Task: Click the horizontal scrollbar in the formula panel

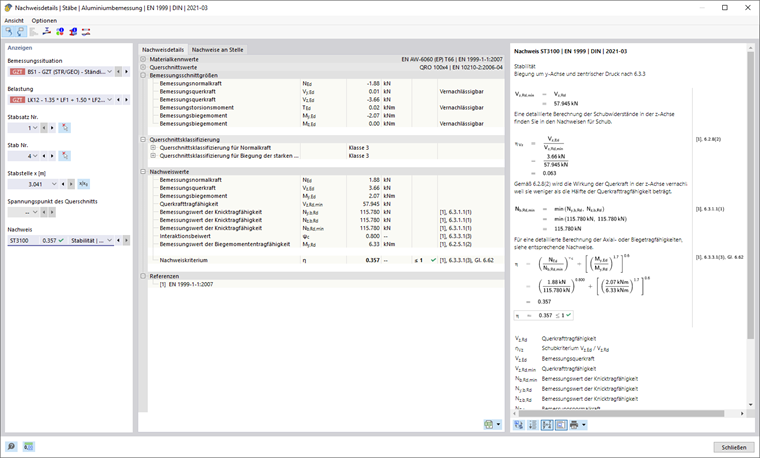Action: [x=621, y=413]
